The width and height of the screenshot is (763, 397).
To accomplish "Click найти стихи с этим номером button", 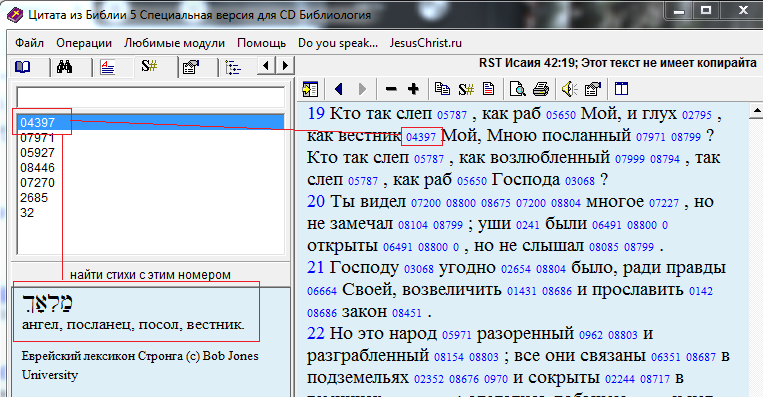I will pyautogui.click(x=150, y=275).
